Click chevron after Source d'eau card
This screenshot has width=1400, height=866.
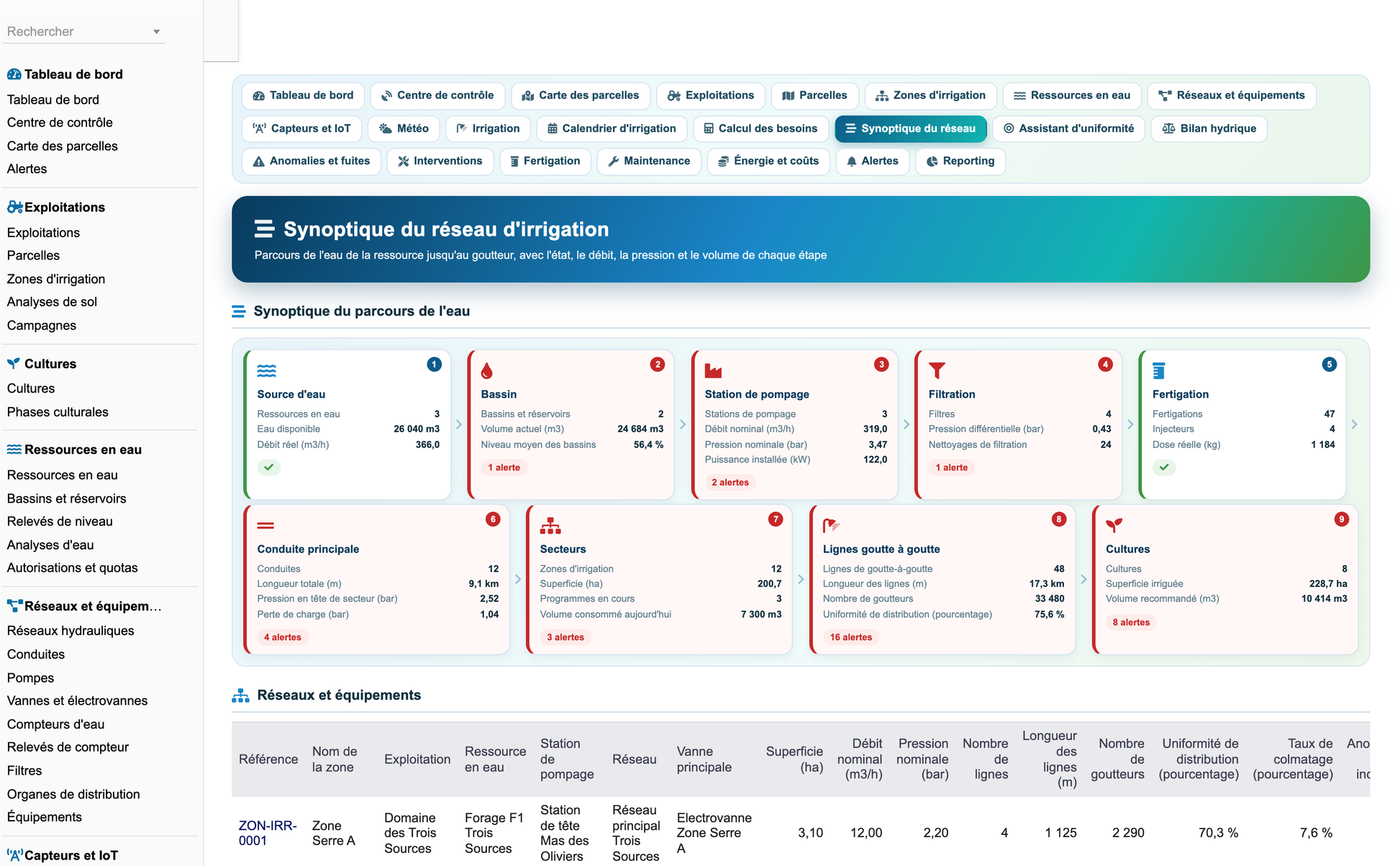[x=459, y=424]
